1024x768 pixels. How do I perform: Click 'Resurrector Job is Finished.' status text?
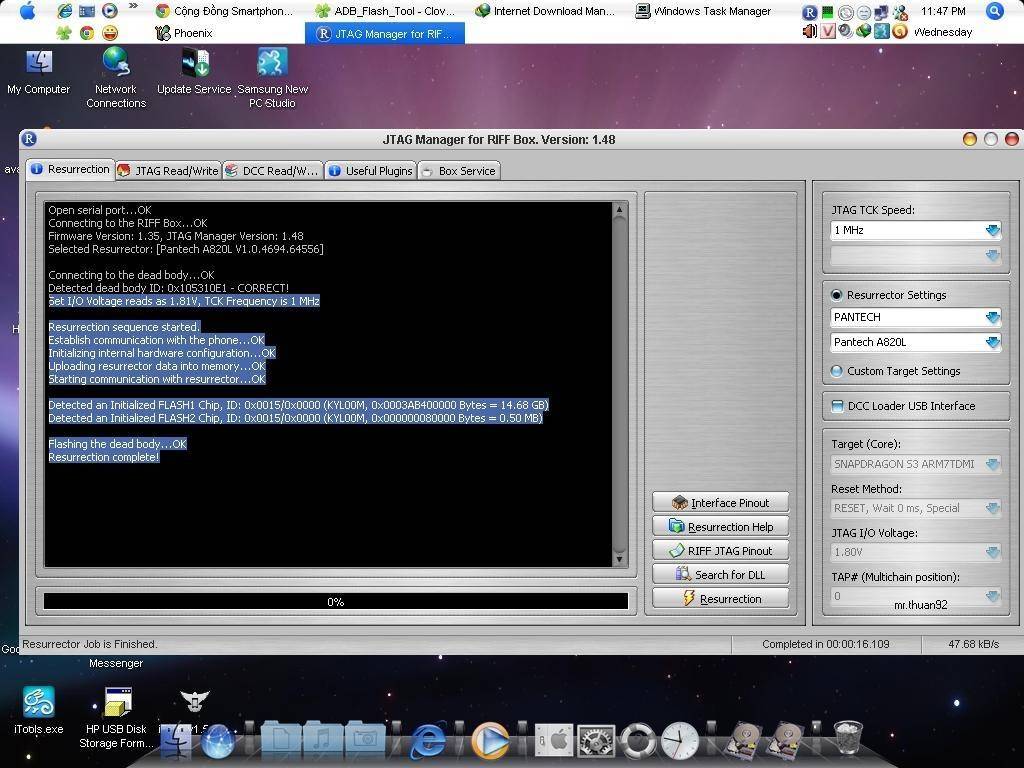click(89, 644)
